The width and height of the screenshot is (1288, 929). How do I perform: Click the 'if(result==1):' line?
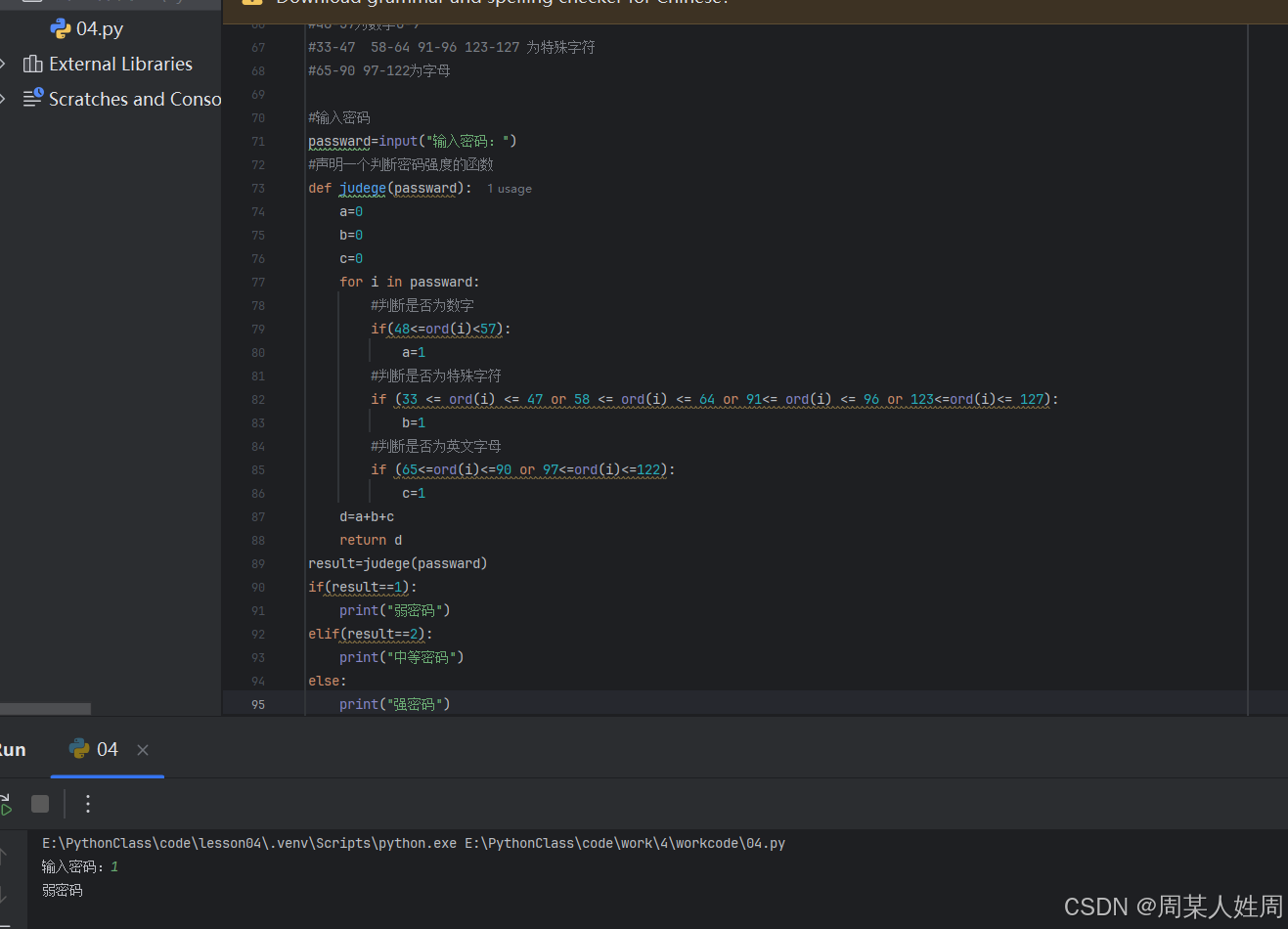point(363,587)
